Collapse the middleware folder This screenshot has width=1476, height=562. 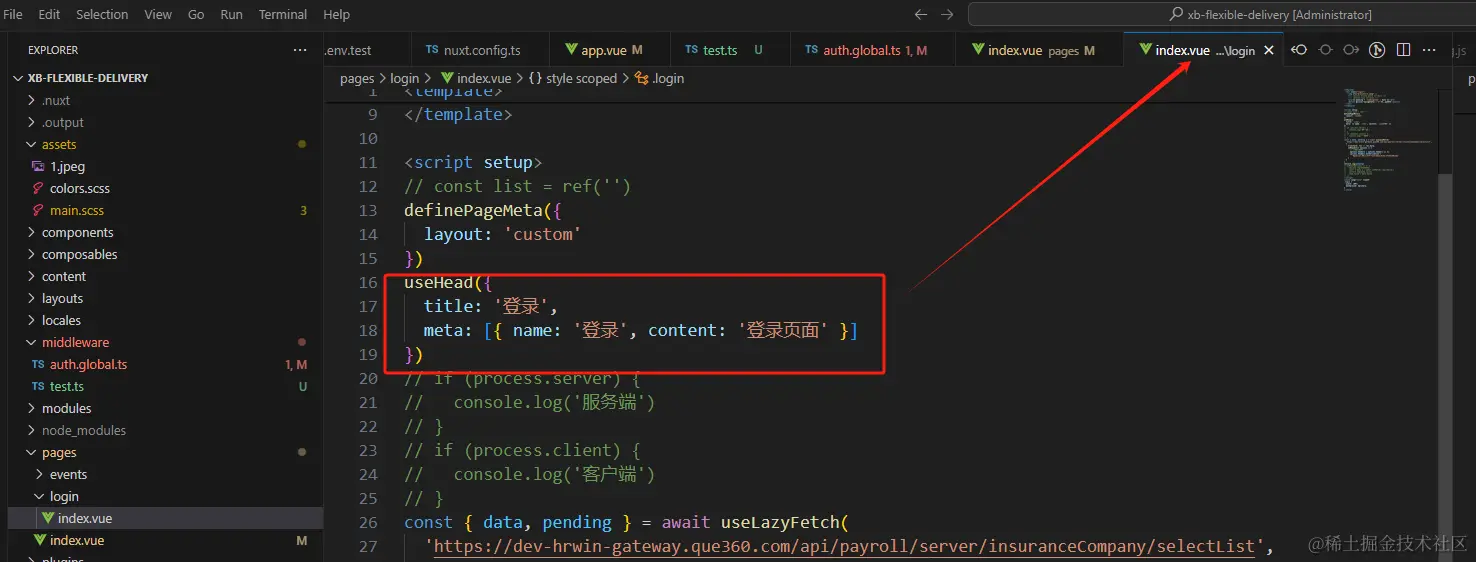tap(165, 342)
